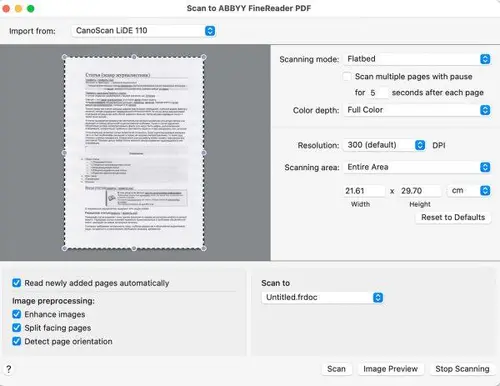
Task: Click Reset to Defaults
Action: click(x=453, y=217)
